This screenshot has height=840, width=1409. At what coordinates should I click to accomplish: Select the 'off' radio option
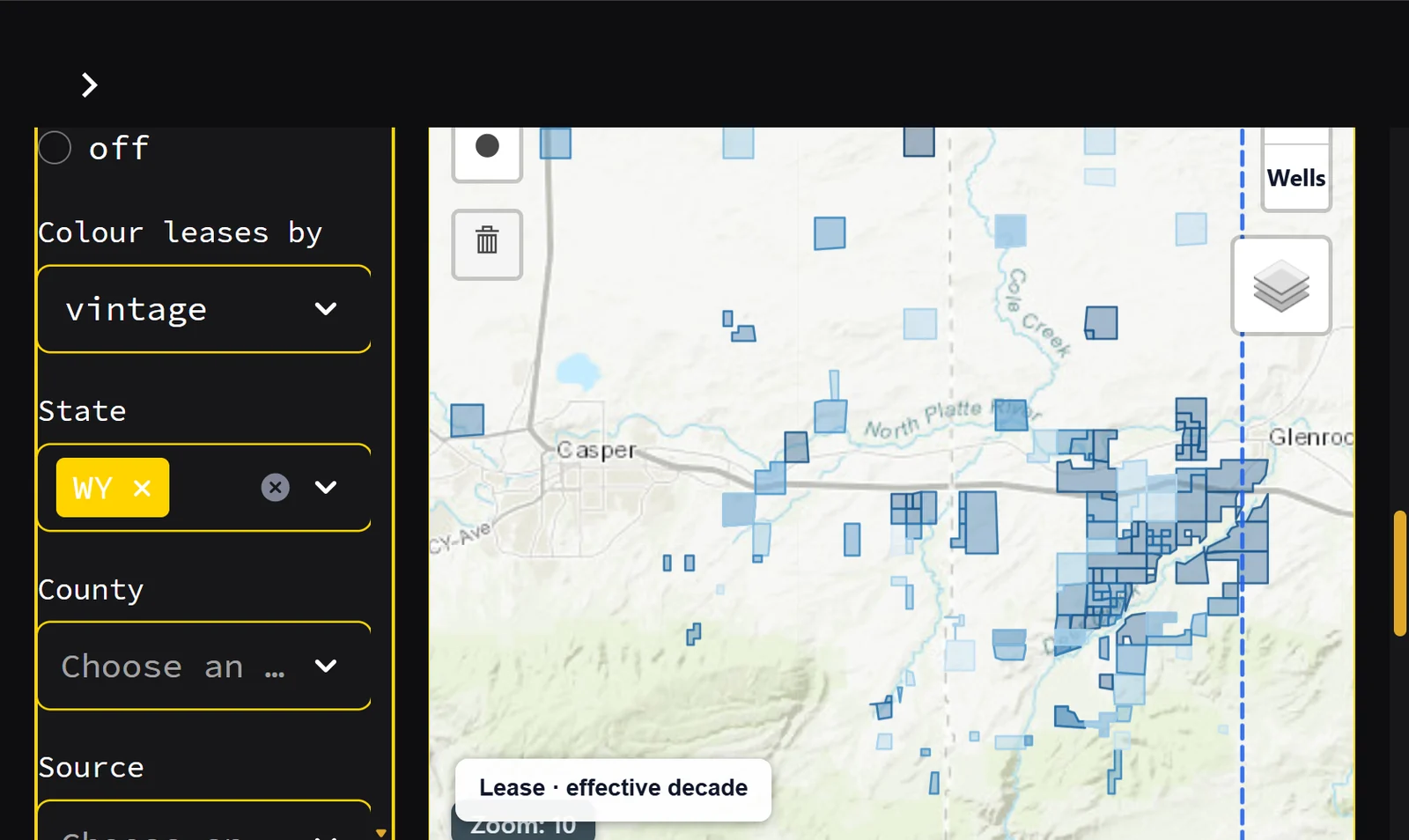[x=55, y=147]
